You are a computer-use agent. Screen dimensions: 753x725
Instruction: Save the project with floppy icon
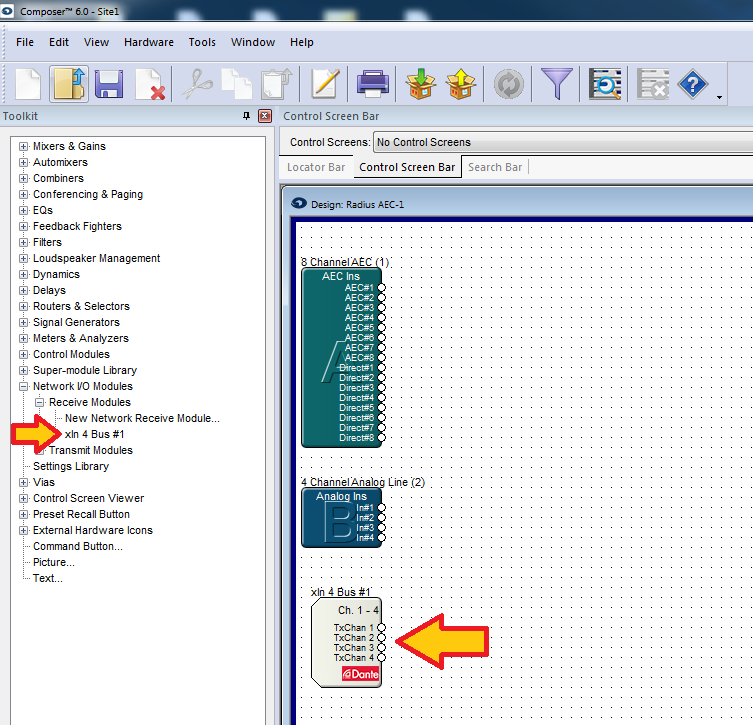point(109,84)
